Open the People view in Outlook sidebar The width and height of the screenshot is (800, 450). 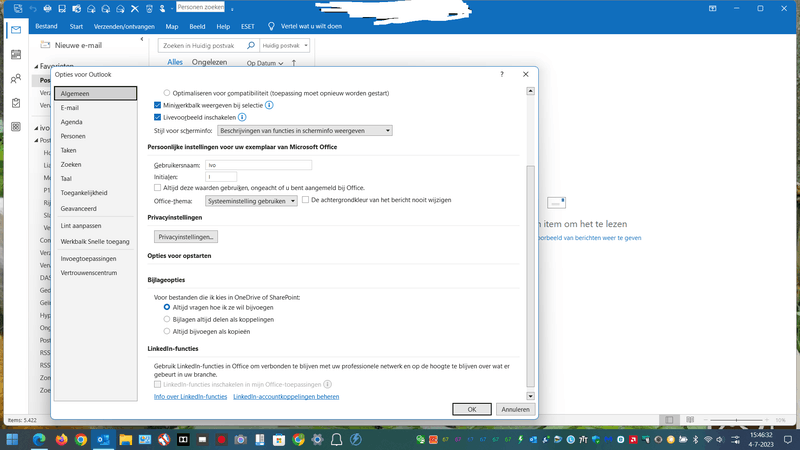click(x=16, y=79)
